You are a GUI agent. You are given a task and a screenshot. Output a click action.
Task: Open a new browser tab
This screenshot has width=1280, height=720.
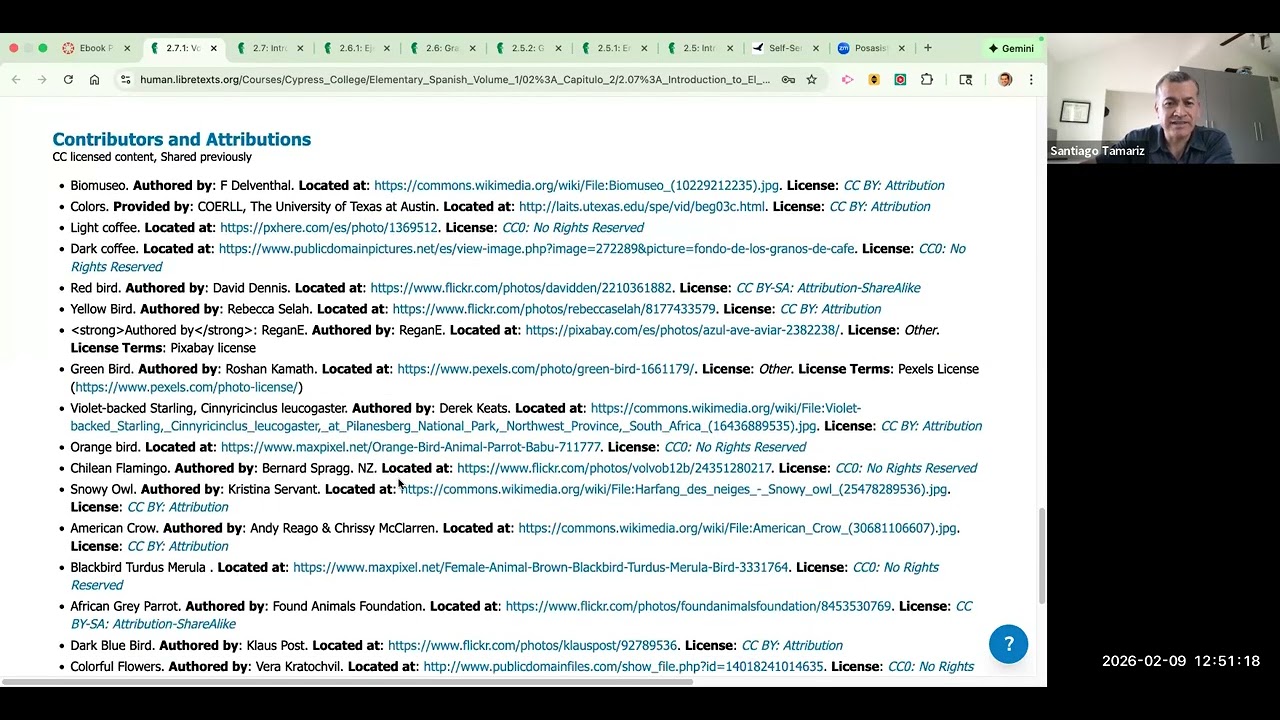(928, 48)
